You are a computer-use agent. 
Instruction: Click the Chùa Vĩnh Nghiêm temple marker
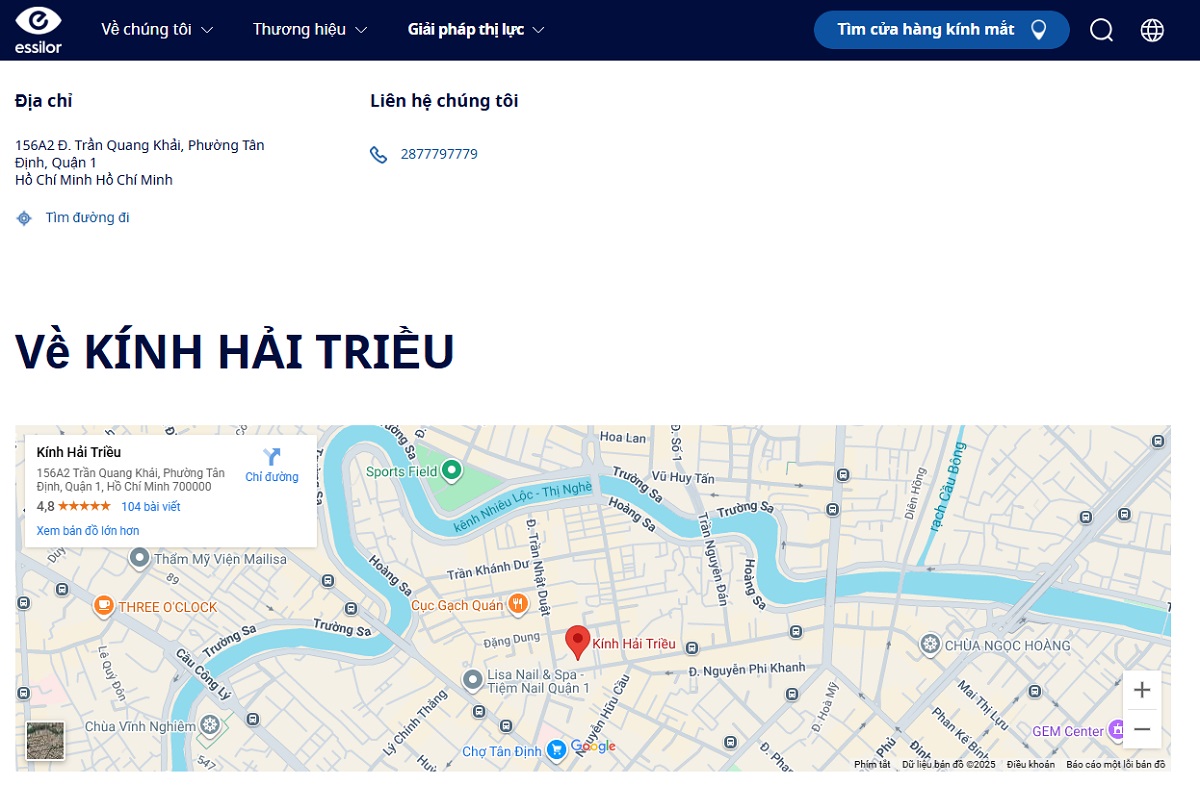[209, 725]
